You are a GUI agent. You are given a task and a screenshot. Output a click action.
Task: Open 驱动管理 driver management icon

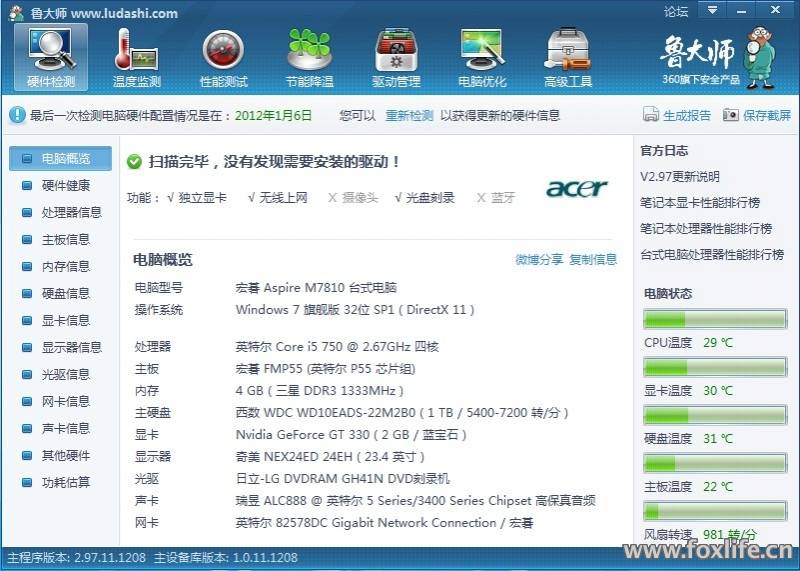396,56
